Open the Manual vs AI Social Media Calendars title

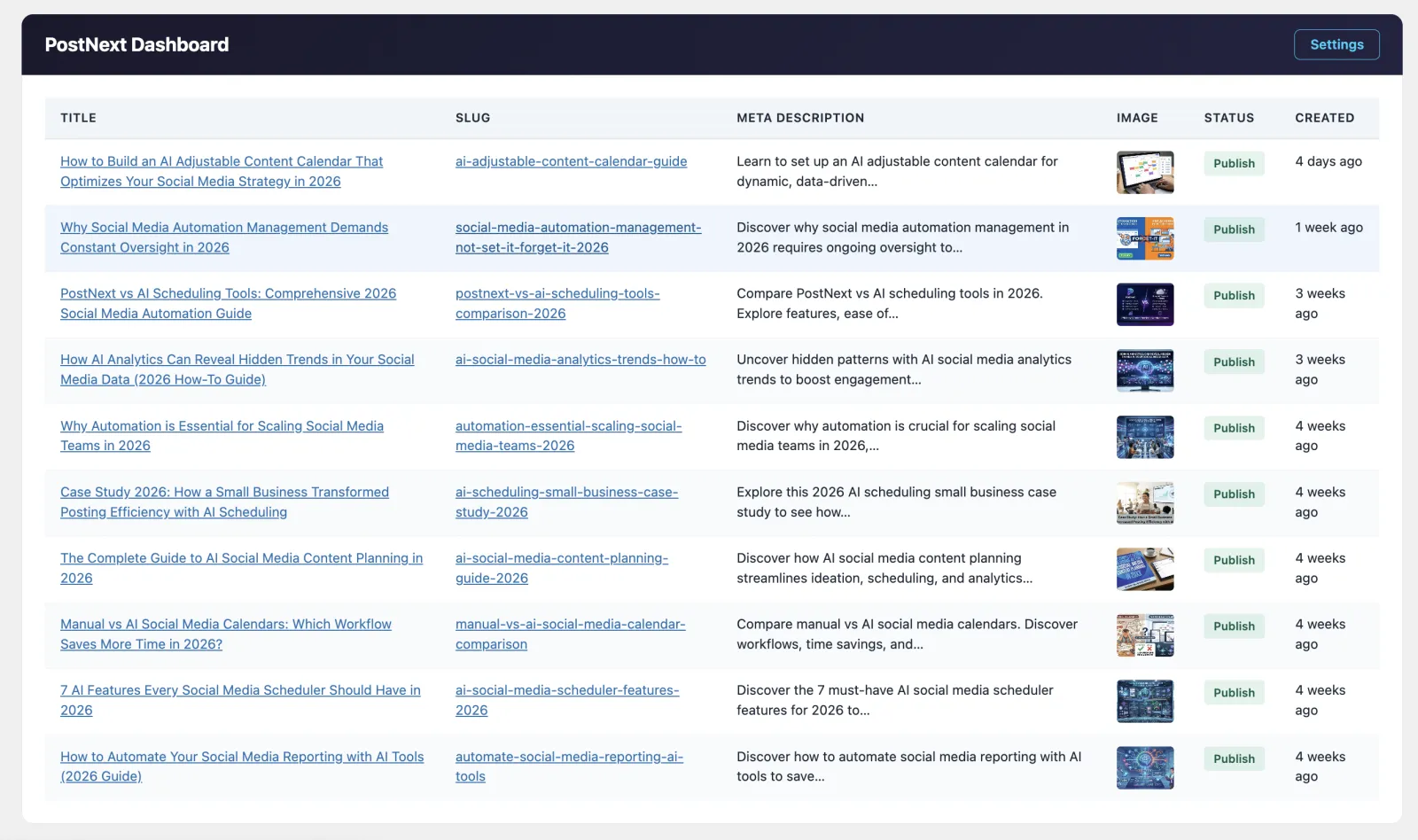pos(226,634)
